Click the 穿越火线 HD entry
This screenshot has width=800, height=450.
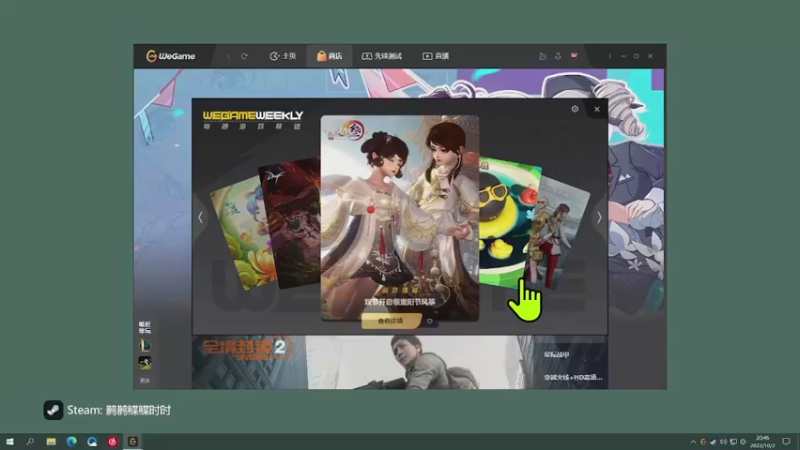(x=572, y=378)
